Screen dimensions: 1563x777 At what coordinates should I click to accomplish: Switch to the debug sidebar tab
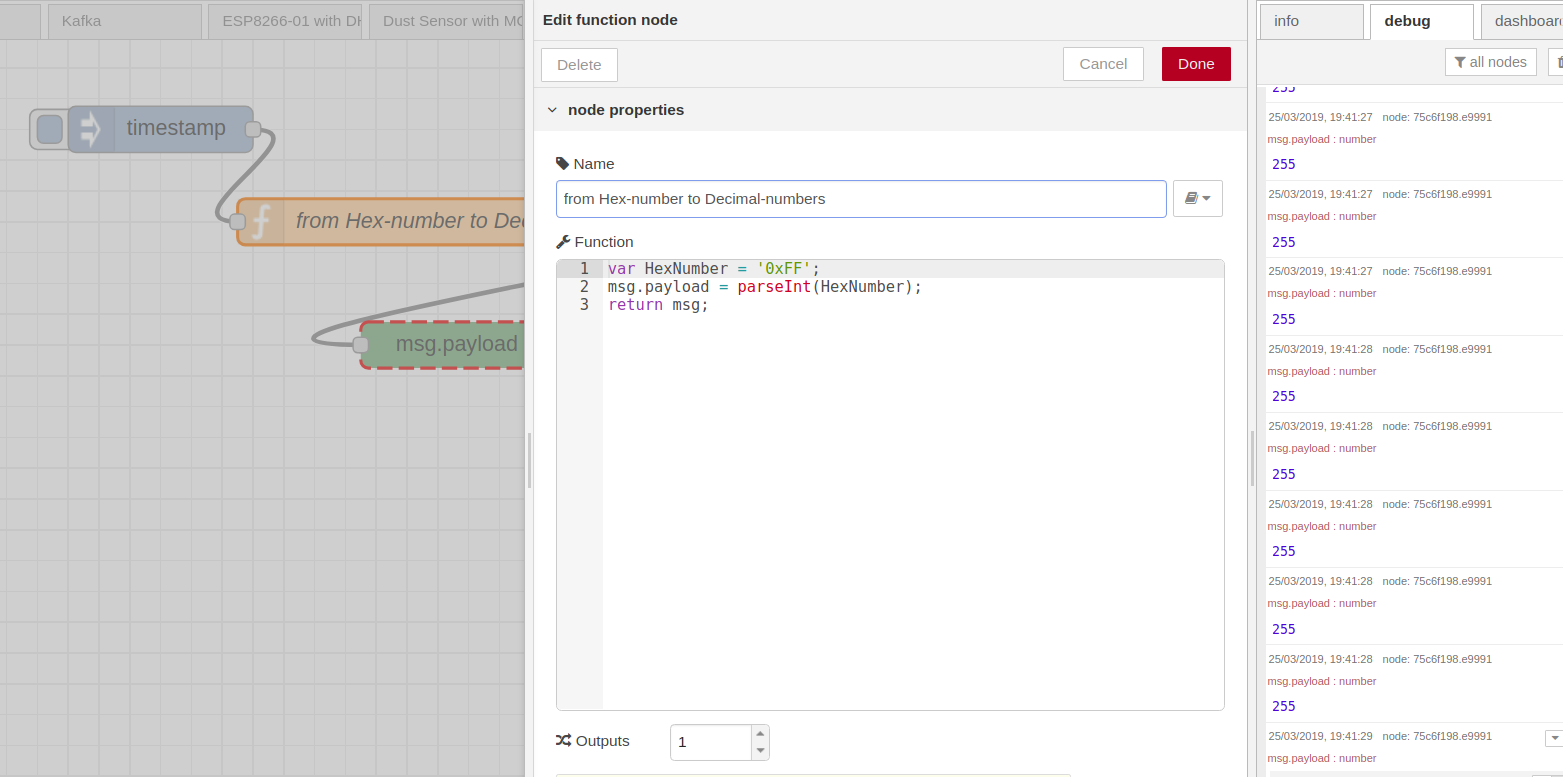[1421, 21]
